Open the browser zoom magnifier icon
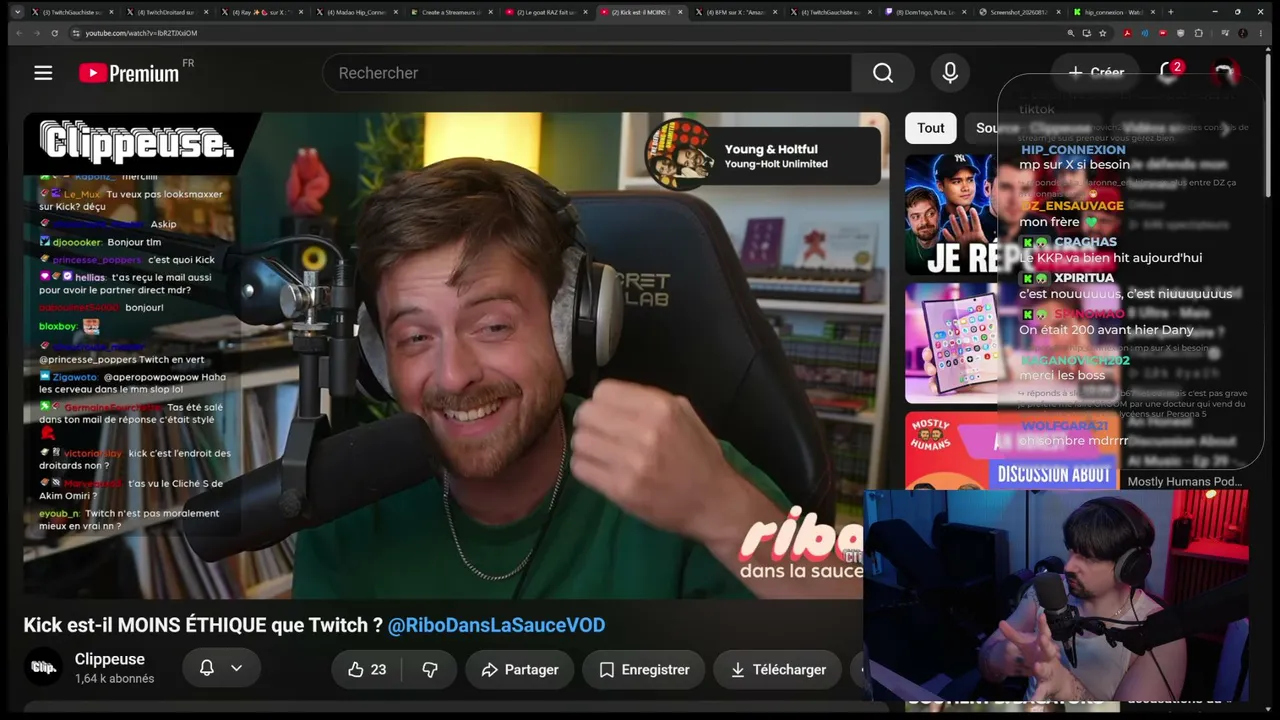The width and height of the screenshot is (1280, 720). (x=1071, y=33)
